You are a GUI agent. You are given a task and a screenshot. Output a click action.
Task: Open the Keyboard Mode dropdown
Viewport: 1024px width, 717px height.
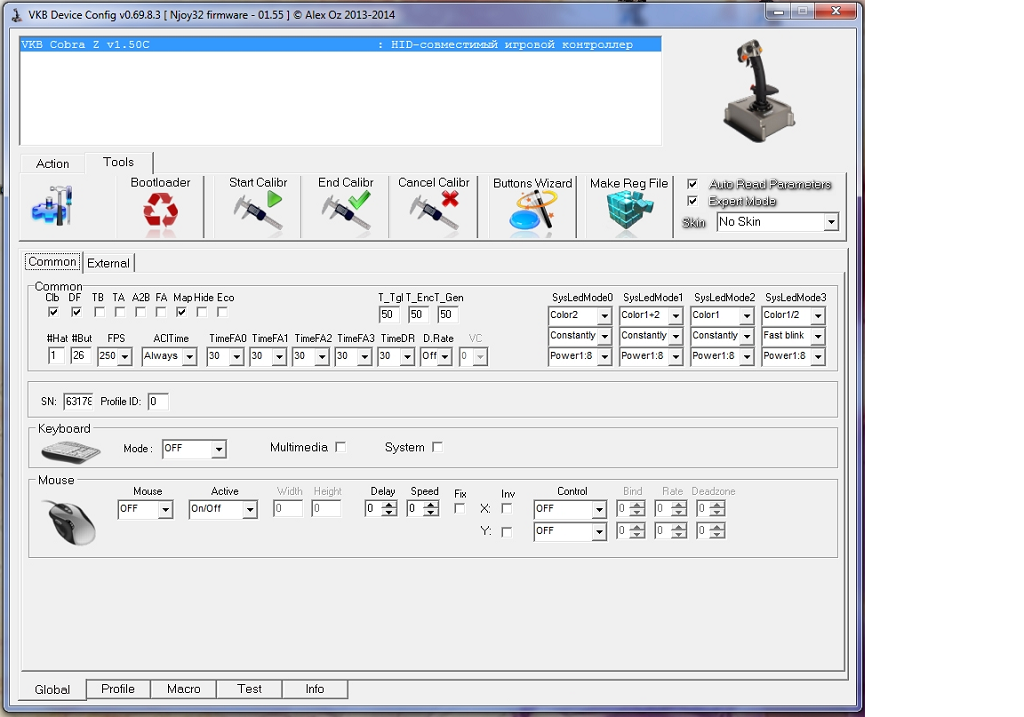click(x=219, y=449)
